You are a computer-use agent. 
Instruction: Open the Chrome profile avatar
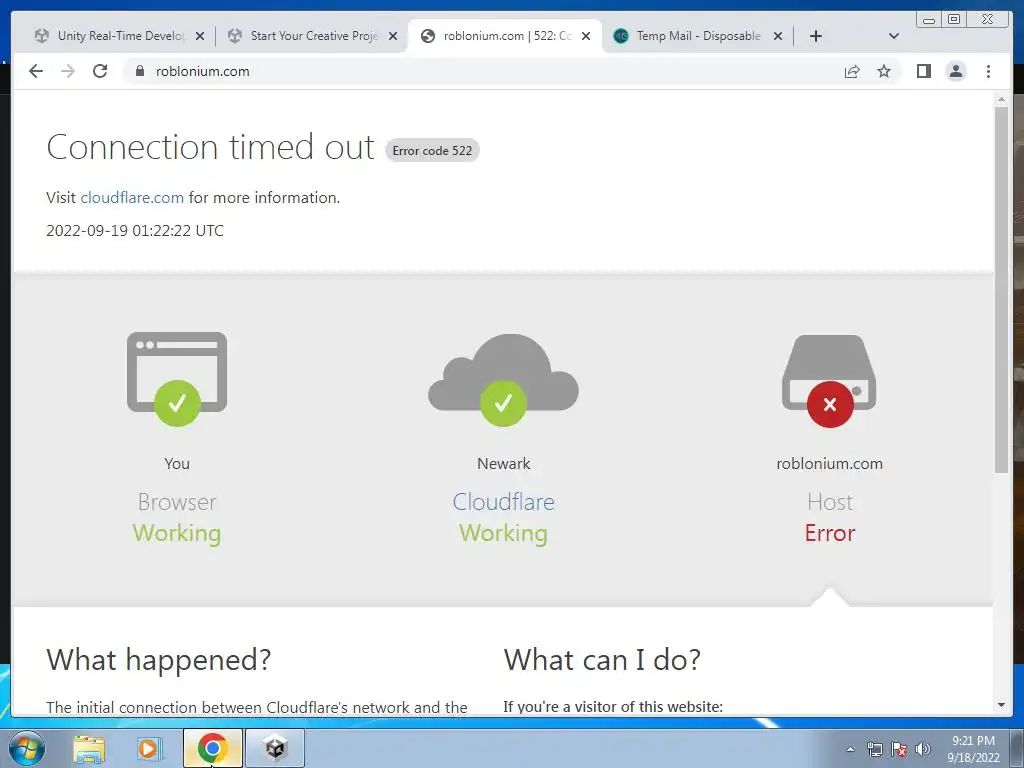955,71
